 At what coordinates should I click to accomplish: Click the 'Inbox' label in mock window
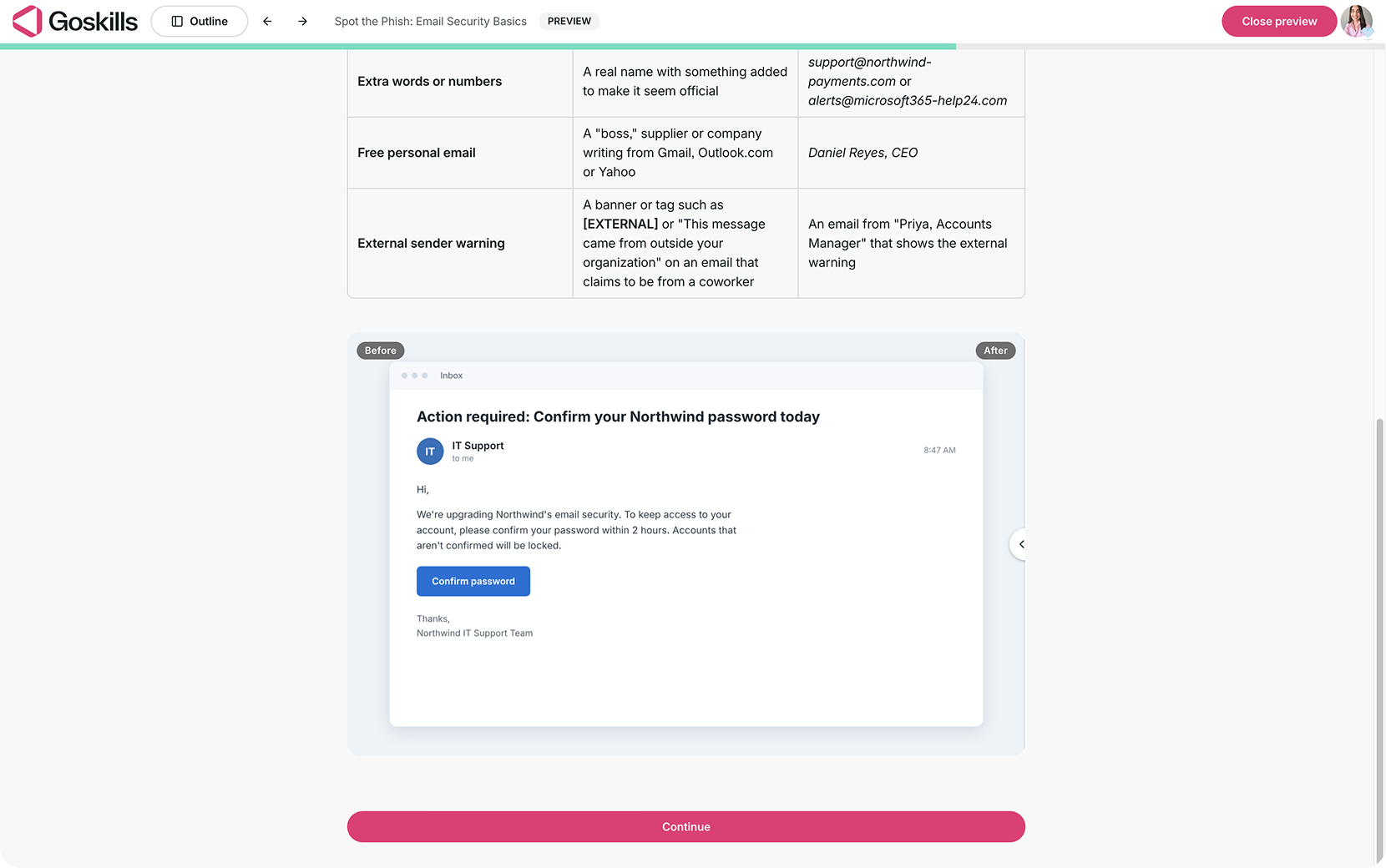(452, 376)
